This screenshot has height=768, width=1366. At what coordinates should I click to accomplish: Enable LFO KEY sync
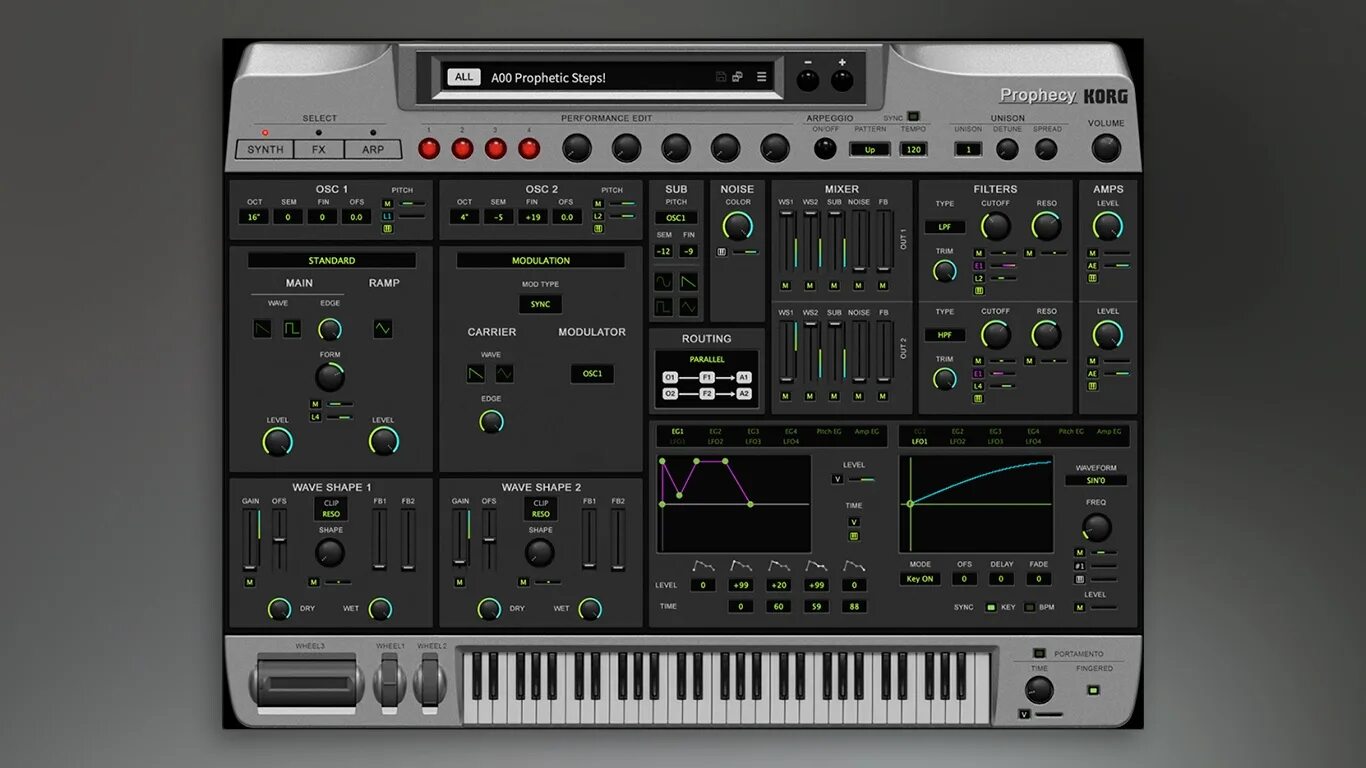pos(991,607)
